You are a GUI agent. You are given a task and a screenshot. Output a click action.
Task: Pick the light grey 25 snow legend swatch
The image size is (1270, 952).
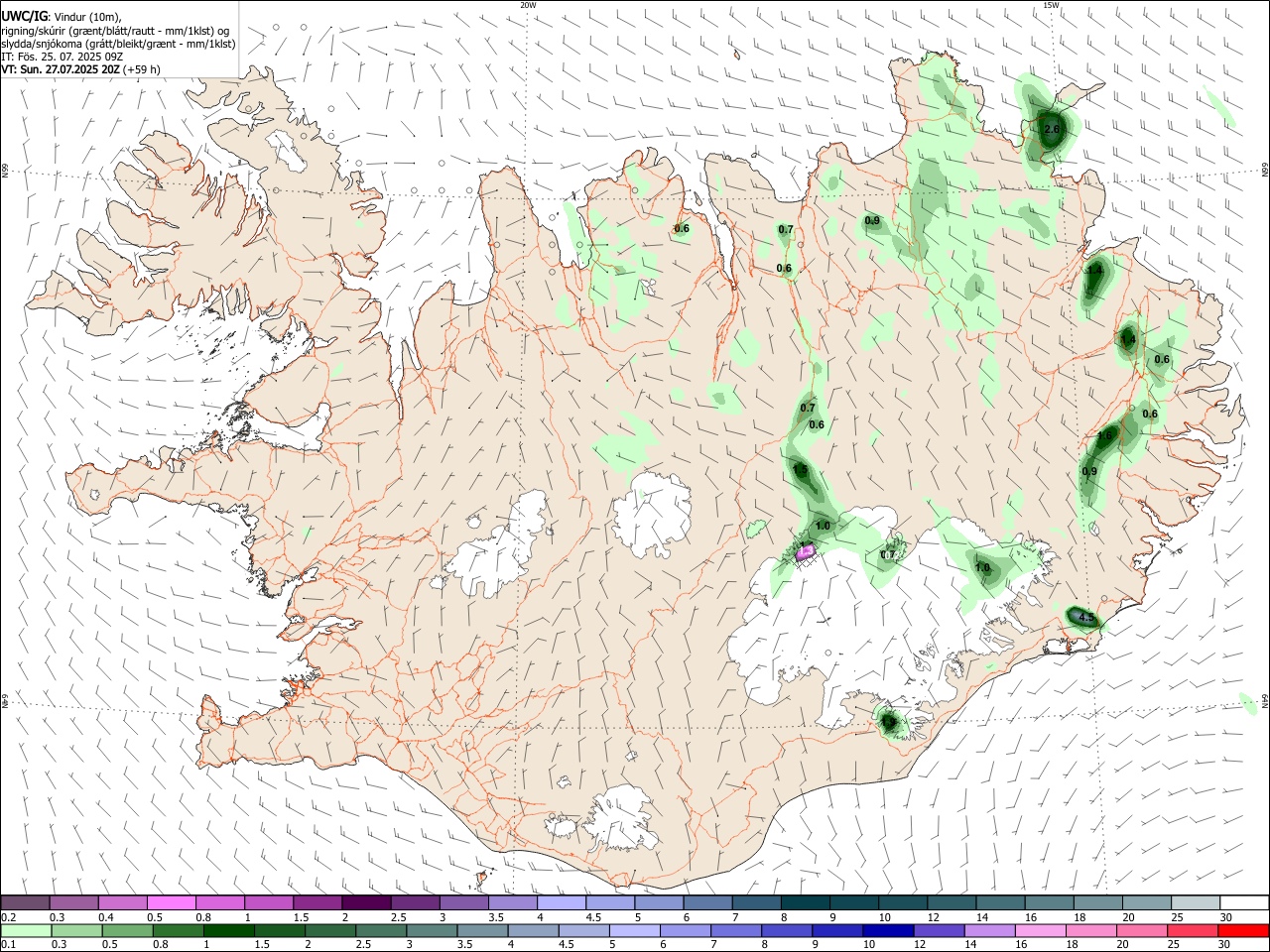[1195, 903]
